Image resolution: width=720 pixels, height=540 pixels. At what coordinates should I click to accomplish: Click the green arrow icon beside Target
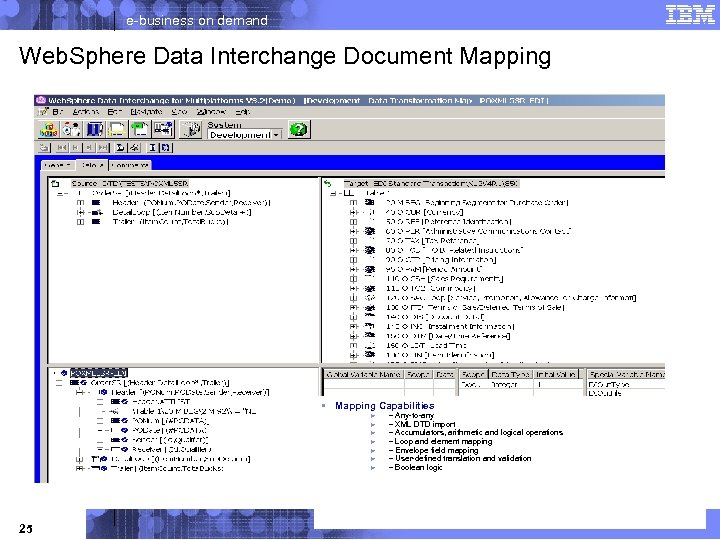(x=327, y=184)
